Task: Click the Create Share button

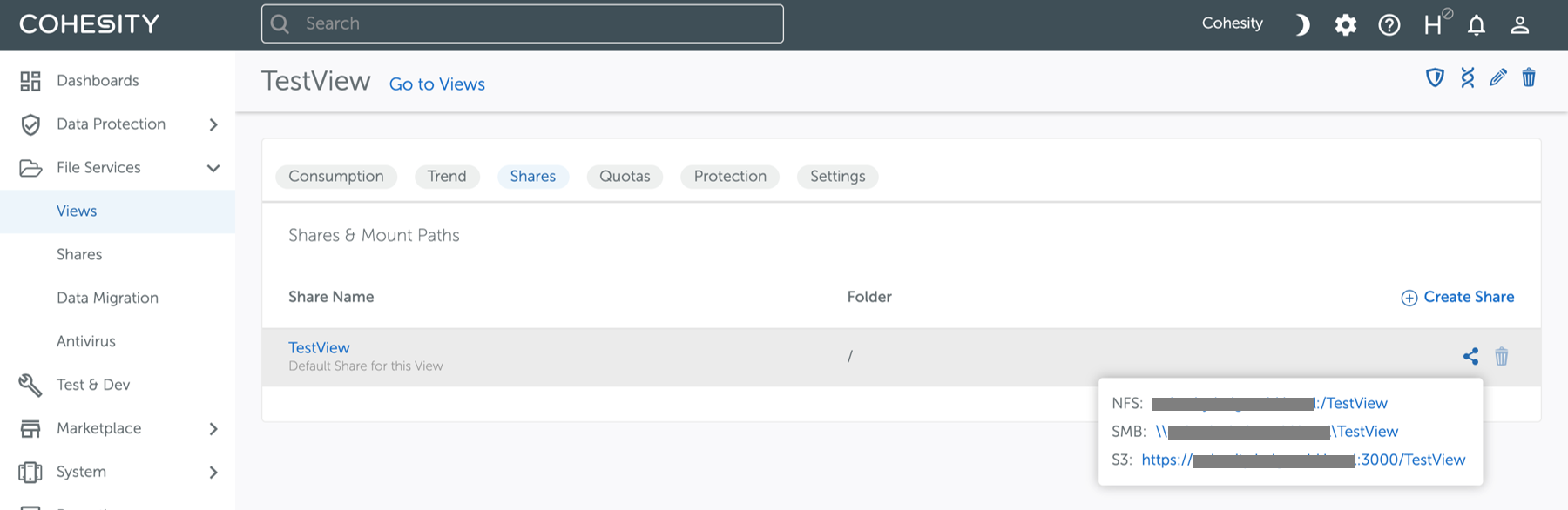Action: point(1457,297)
